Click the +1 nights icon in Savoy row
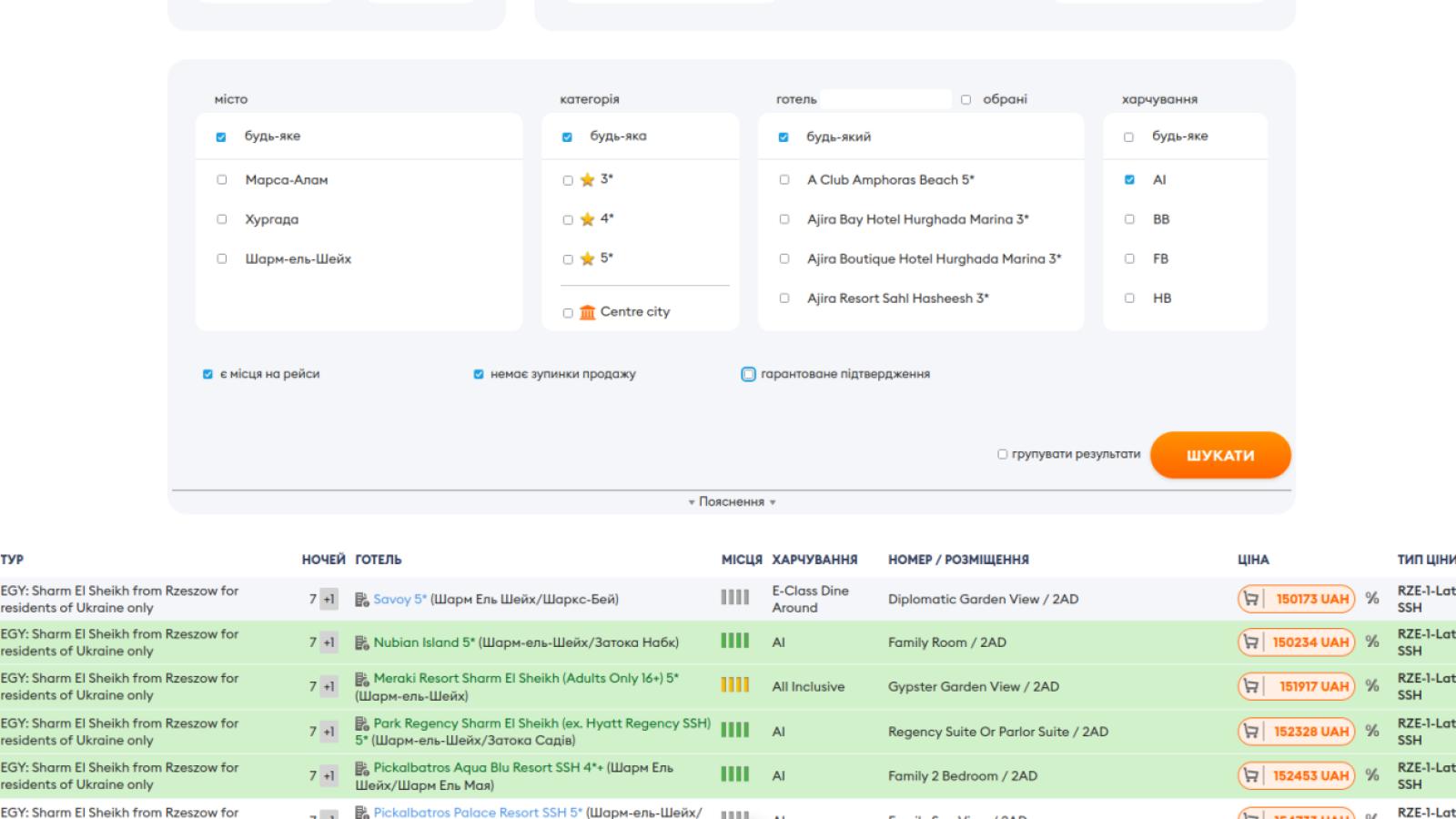This screenshot has height=819, width=1456. [329, 599]
